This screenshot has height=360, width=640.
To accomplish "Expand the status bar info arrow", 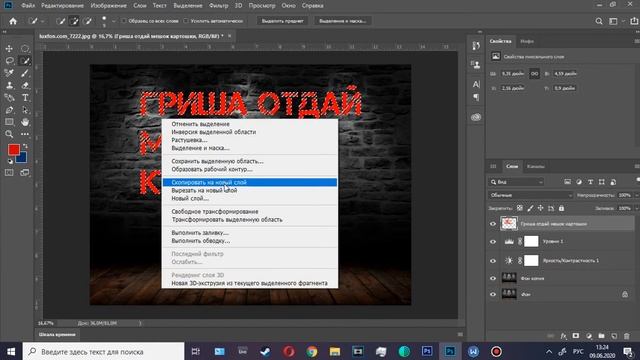I will pyautogui.click(x=140, y=323).
